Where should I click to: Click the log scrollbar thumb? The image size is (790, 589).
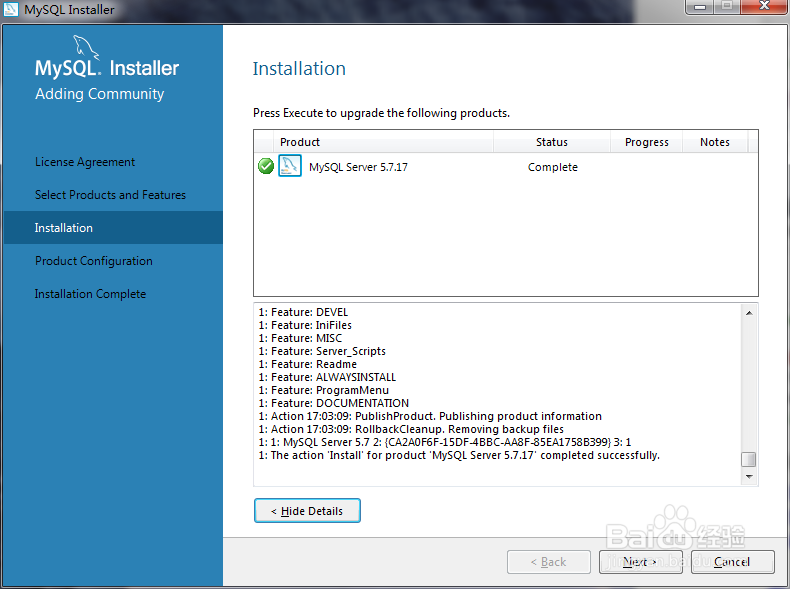click(x=749, y=460)
